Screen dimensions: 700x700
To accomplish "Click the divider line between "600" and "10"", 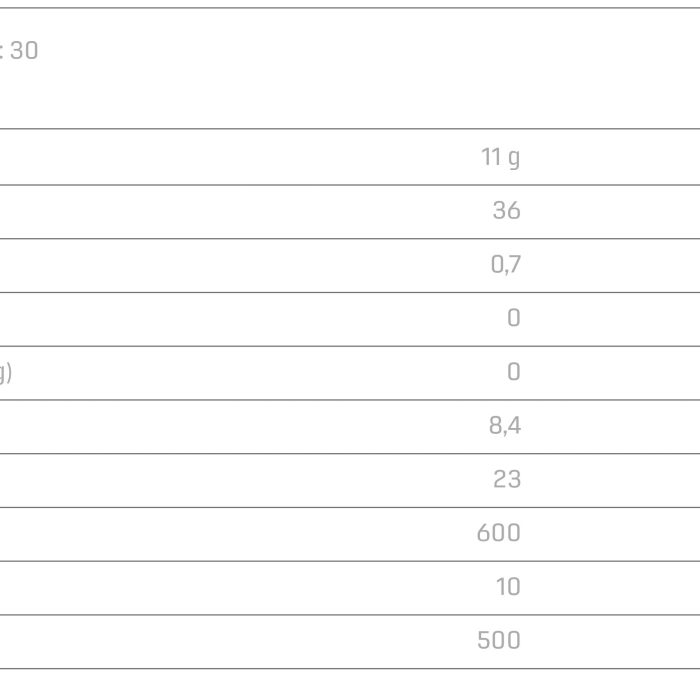I will 350,561.
